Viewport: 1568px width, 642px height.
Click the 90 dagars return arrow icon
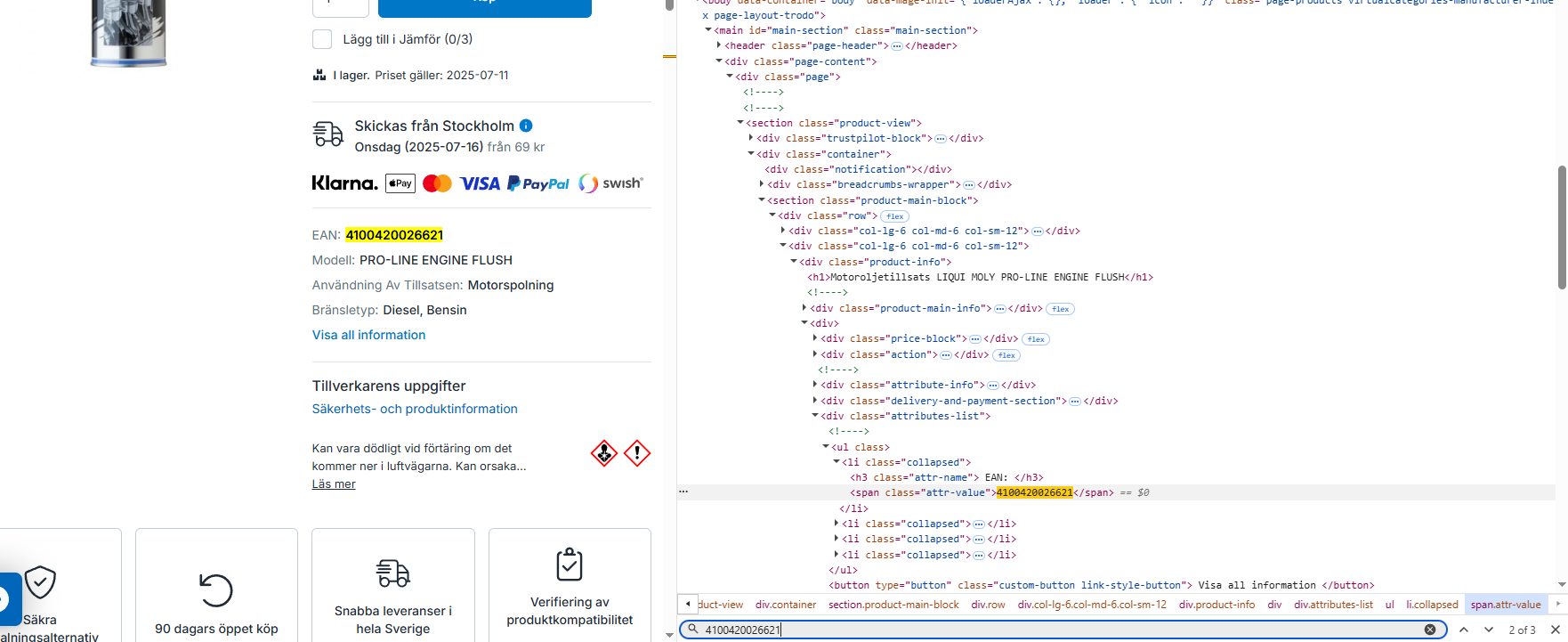[x=216, y=589]
